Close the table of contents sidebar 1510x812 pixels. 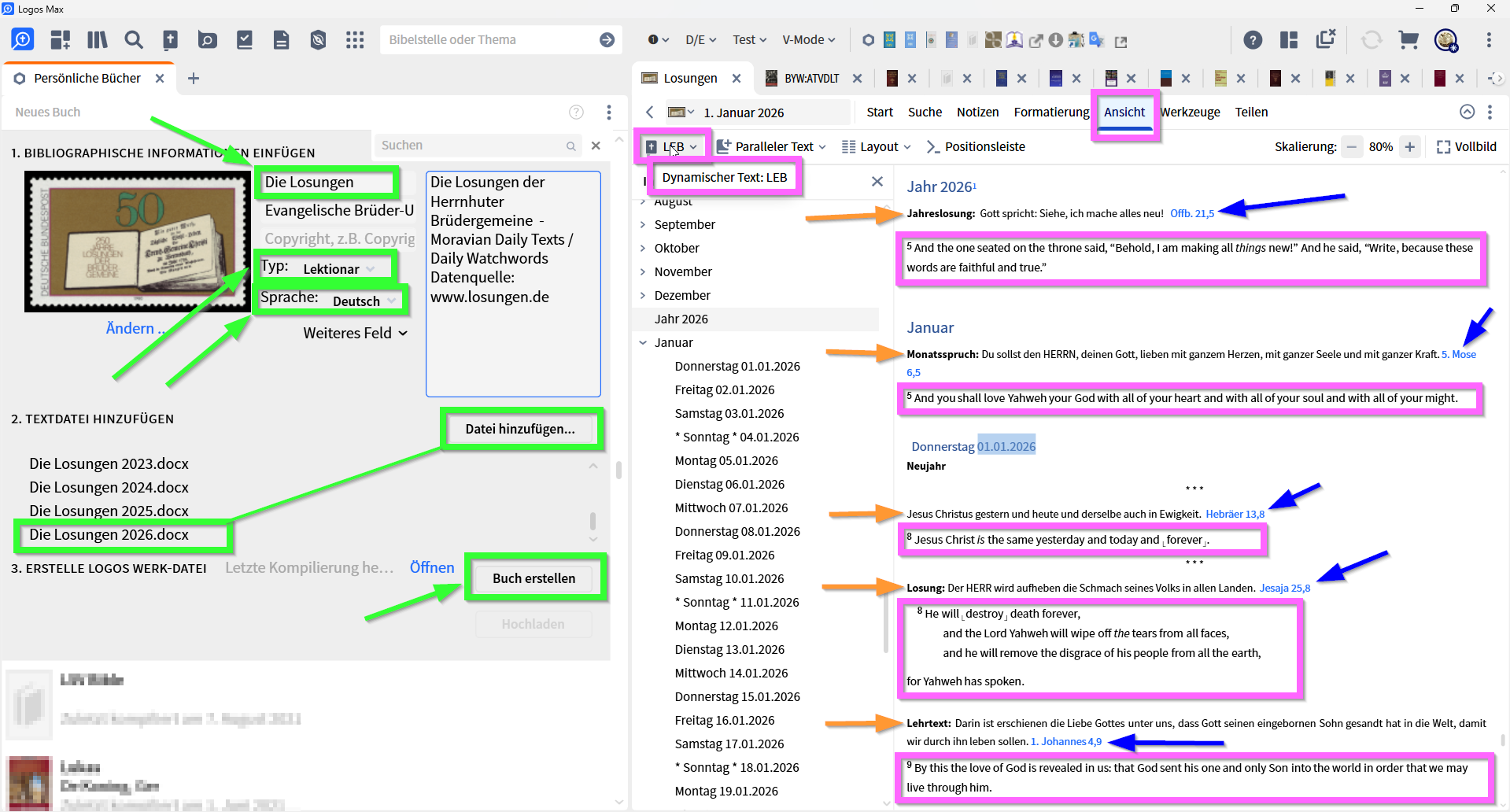click(877, 181)
